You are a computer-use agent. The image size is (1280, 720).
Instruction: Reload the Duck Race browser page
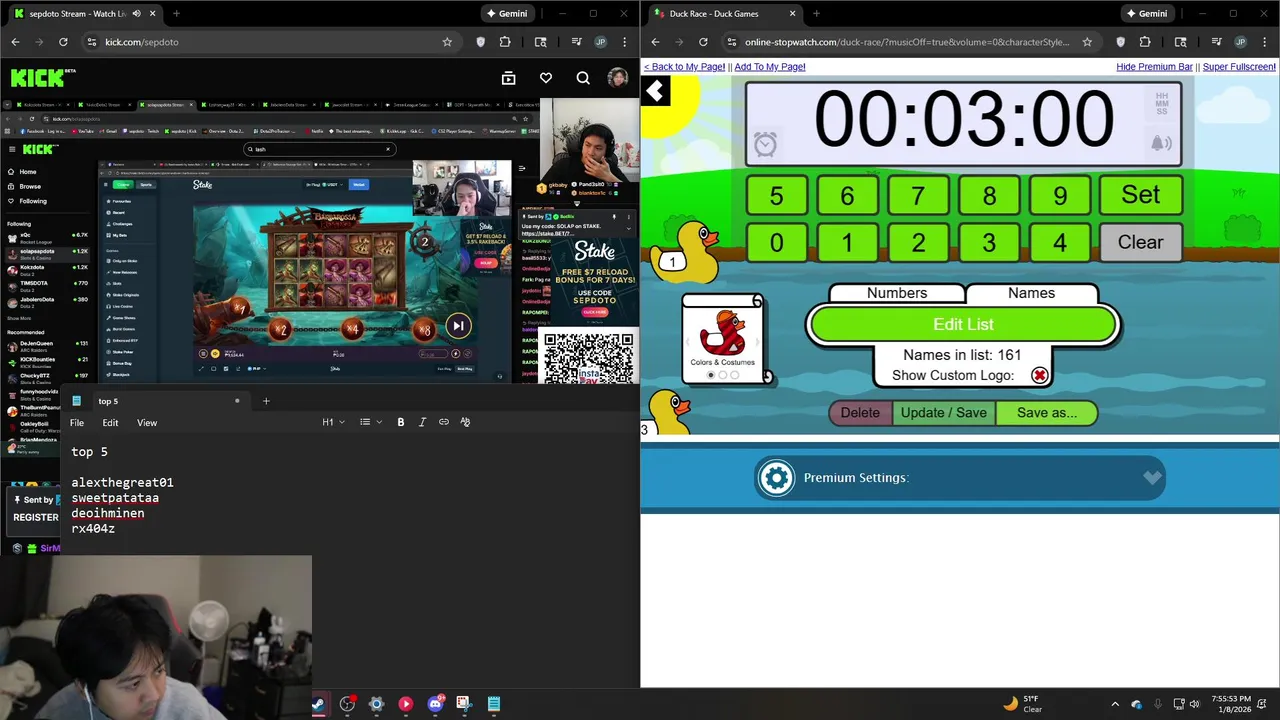[x=703, y=42]
